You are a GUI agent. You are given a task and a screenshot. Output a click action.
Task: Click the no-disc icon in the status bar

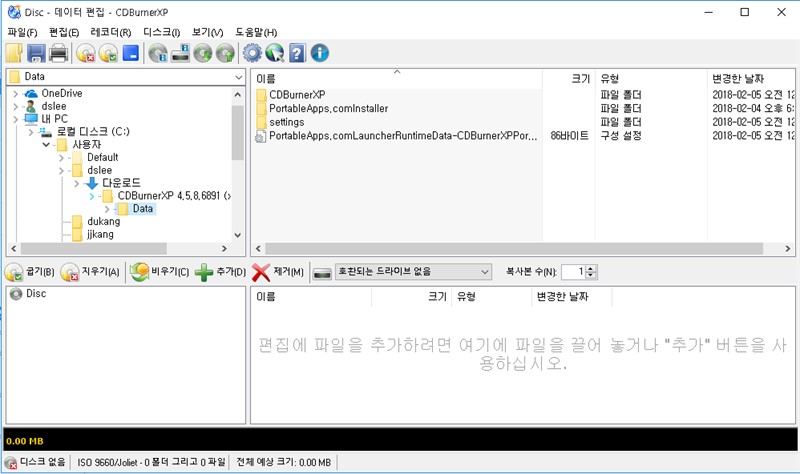(11, 462)
